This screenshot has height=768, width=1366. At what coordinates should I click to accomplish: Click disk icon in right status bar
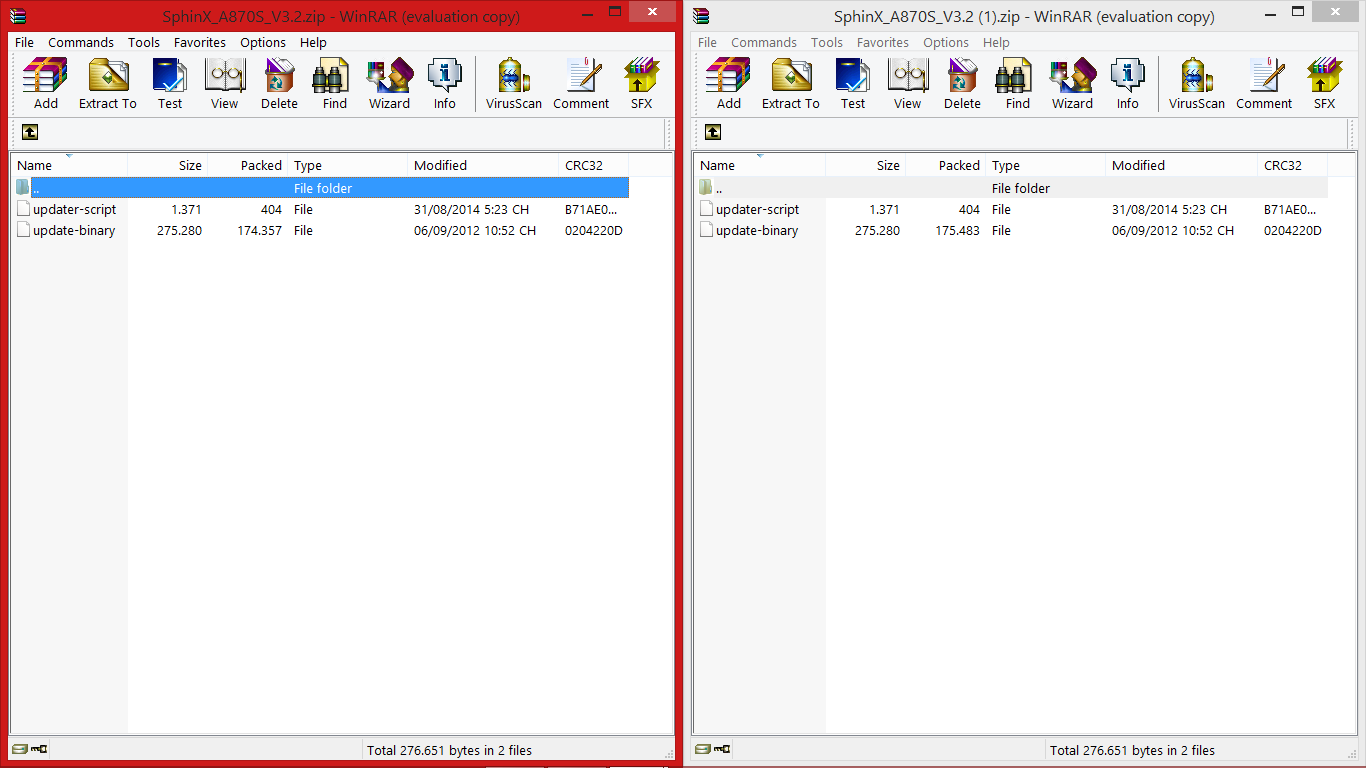click(703, 749)
